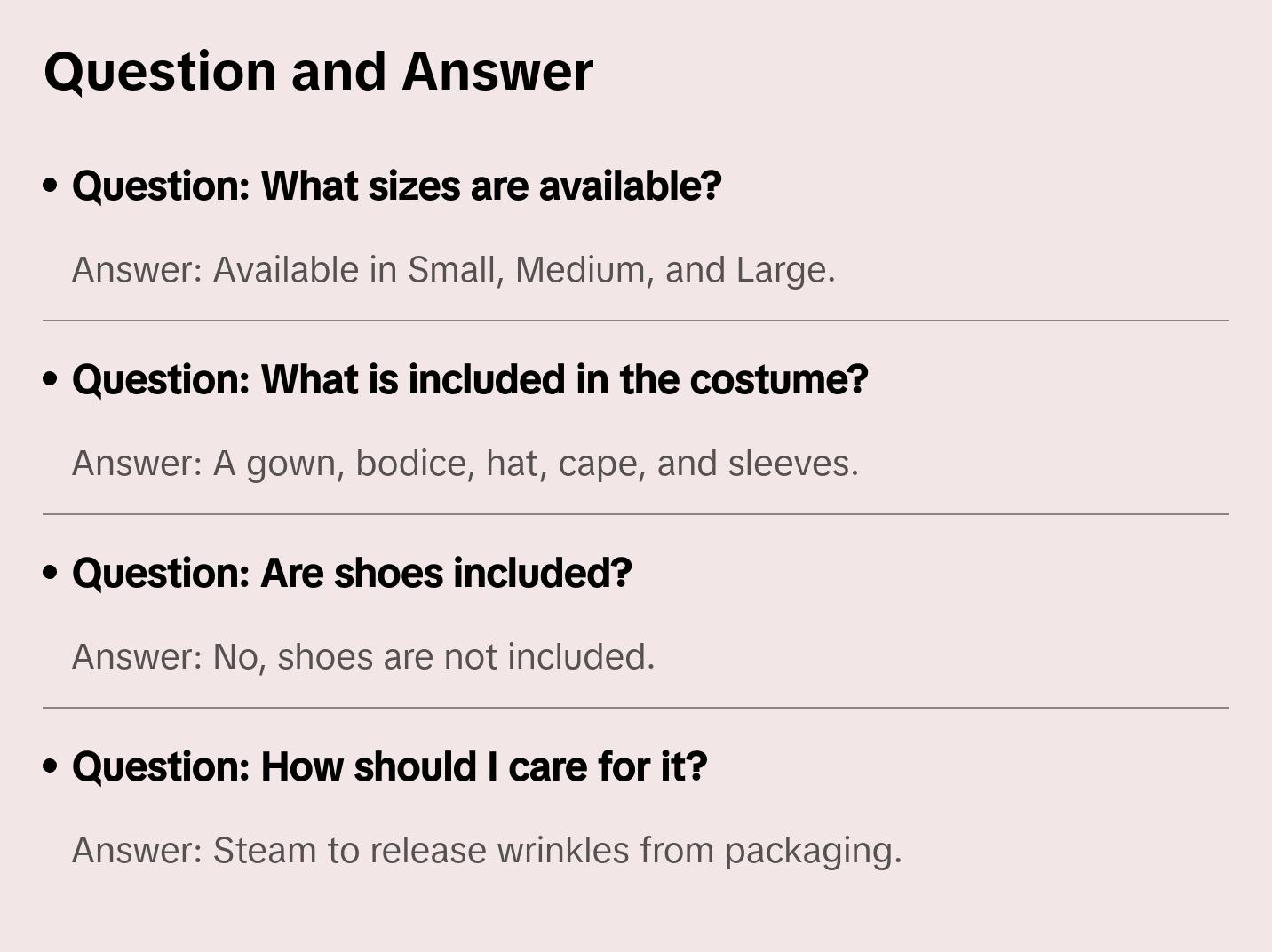Screen dimensions: 1272x952
Task: Click the bullet before shoes question
Action: [51, 573]
